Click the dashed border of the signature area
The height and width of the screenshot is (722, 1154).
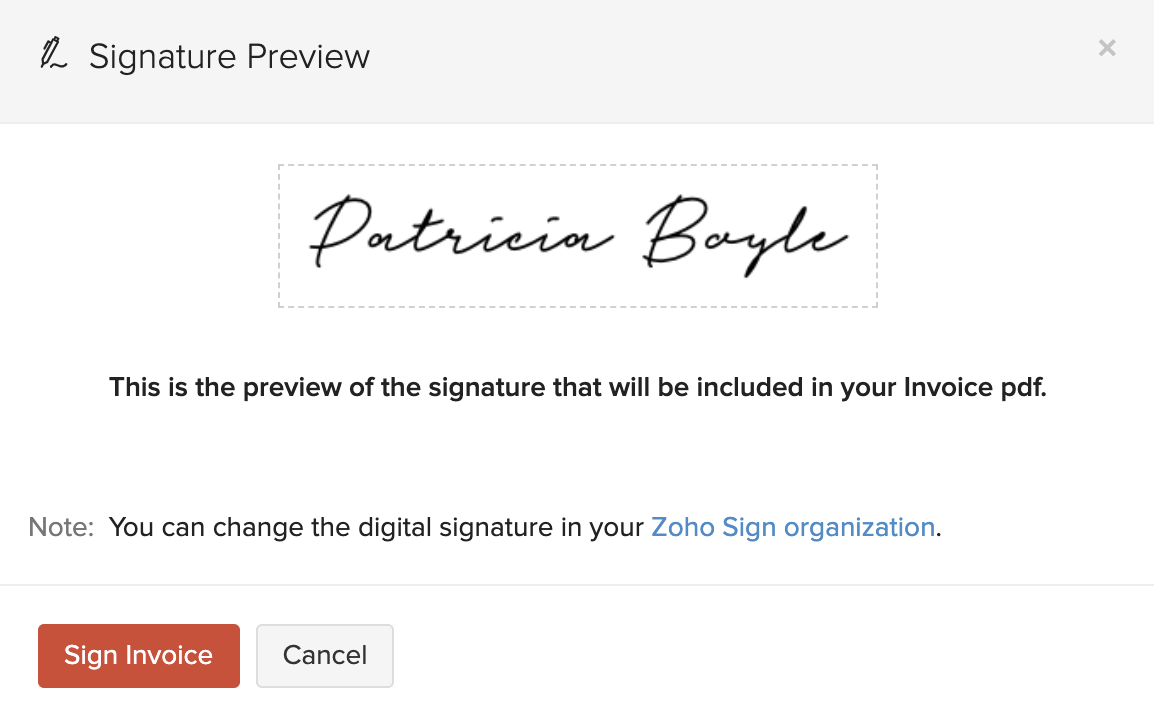click(577, 166)
